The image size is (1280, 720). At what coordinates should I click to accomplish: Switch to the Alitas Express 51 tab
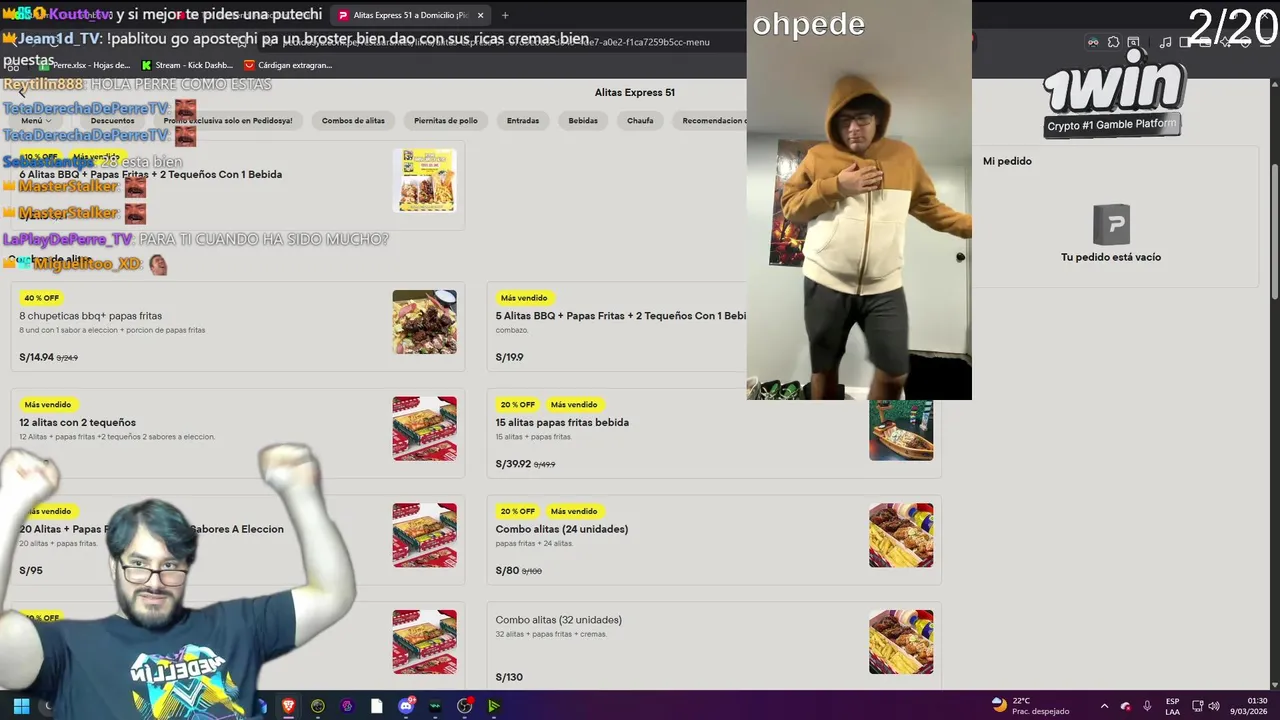click(x=410, y=15)
